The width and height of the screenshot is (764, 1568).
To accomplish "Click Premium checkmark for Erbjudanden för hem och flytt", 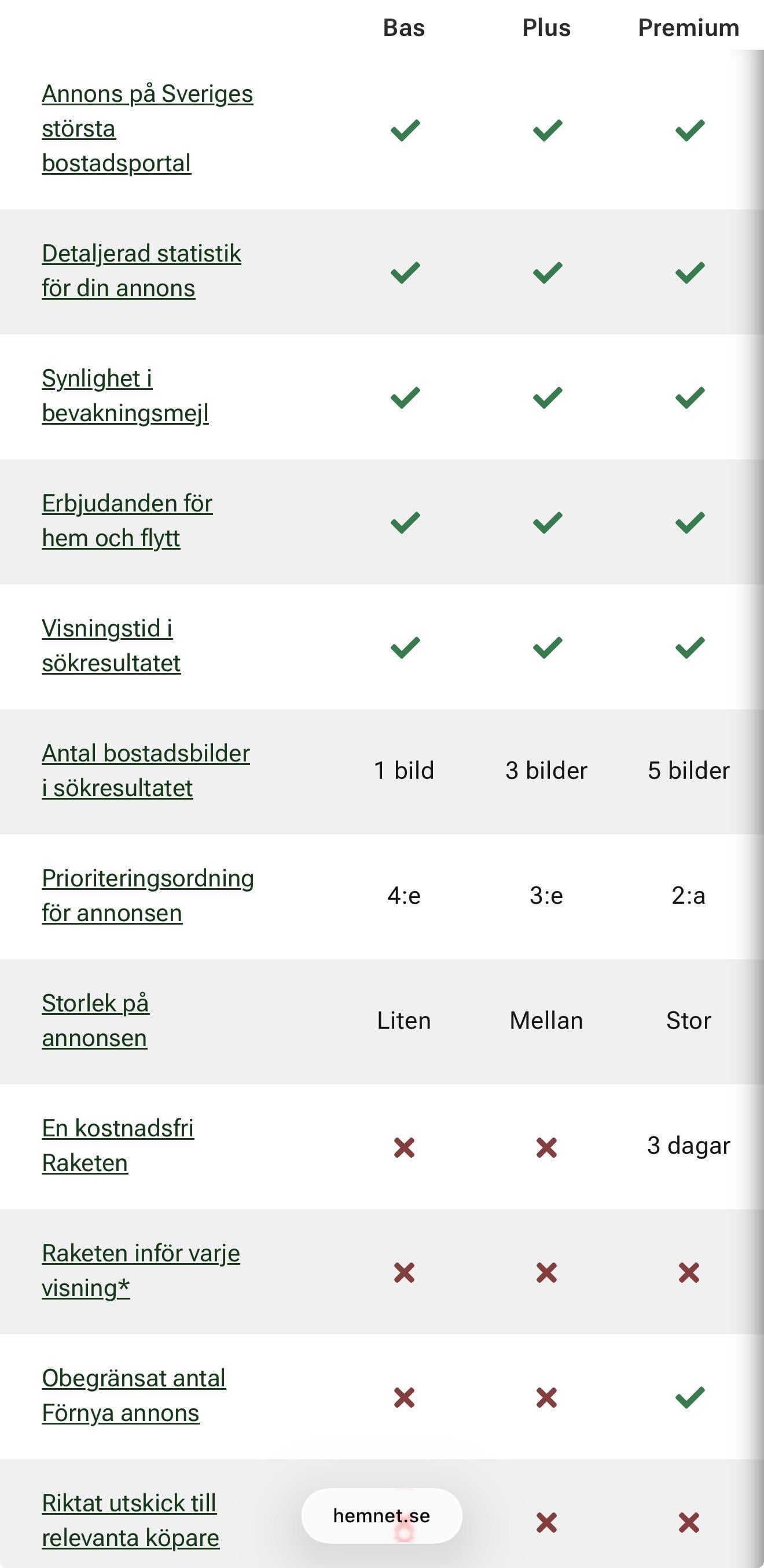I will pos(690,522).
